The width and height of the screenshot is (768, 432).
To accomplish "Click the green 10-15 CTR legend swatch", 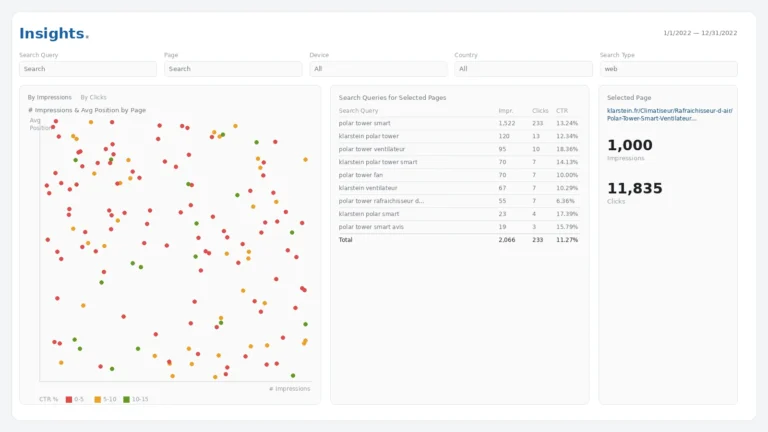I will tap(126, 400).
